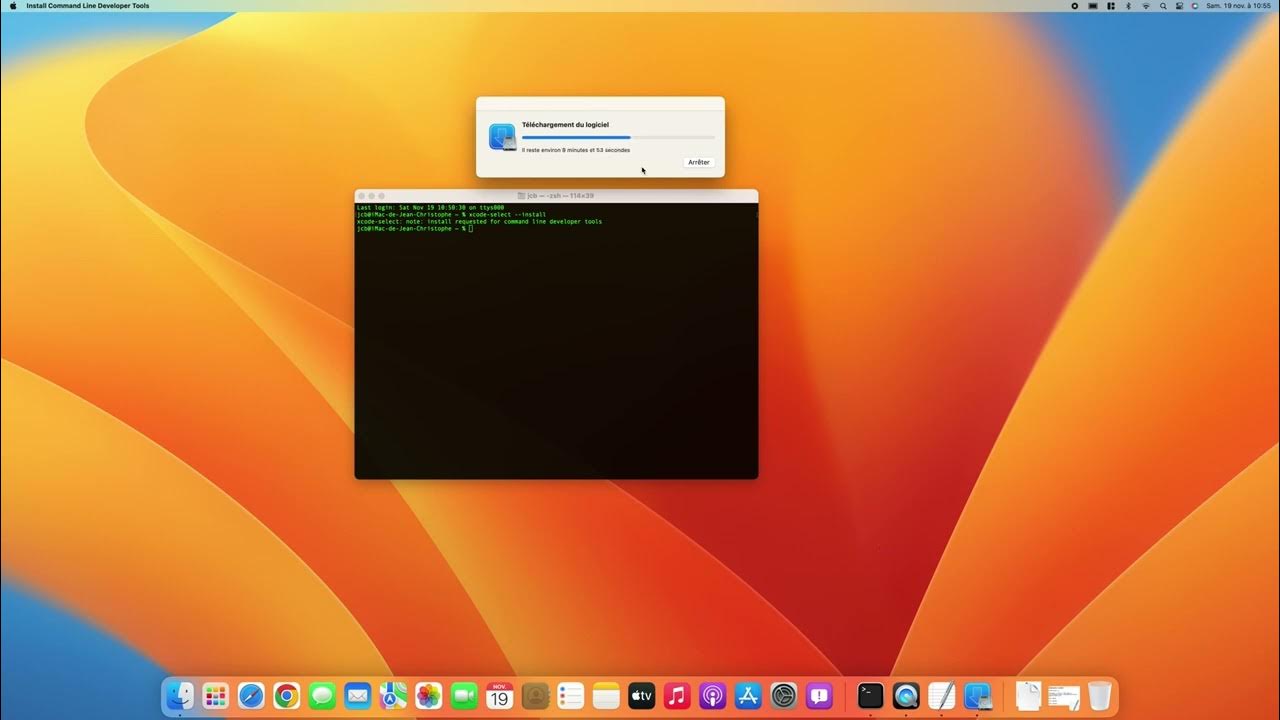Open App Store from the Dock
The height and width of the screenshot is (720, 1280).
(x=748, y=695)
